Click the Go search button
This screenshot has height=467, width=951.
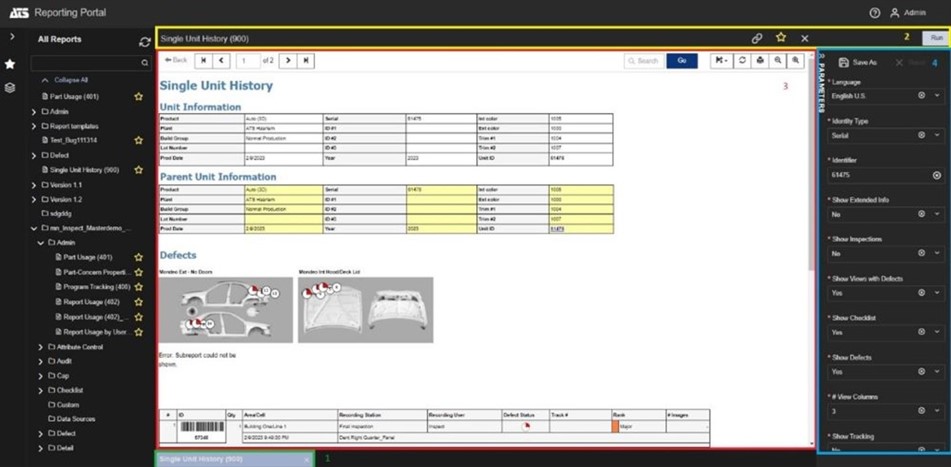coord(681,61)
